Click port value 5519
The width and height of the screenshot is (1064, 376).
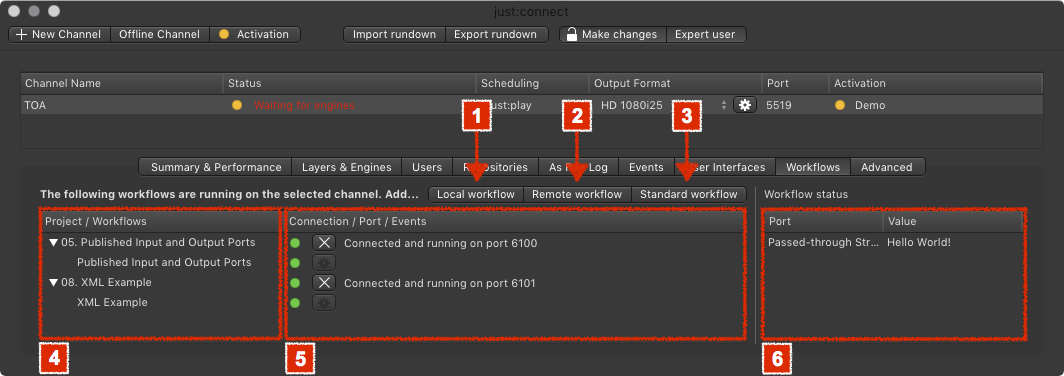(x=778, y=105)
